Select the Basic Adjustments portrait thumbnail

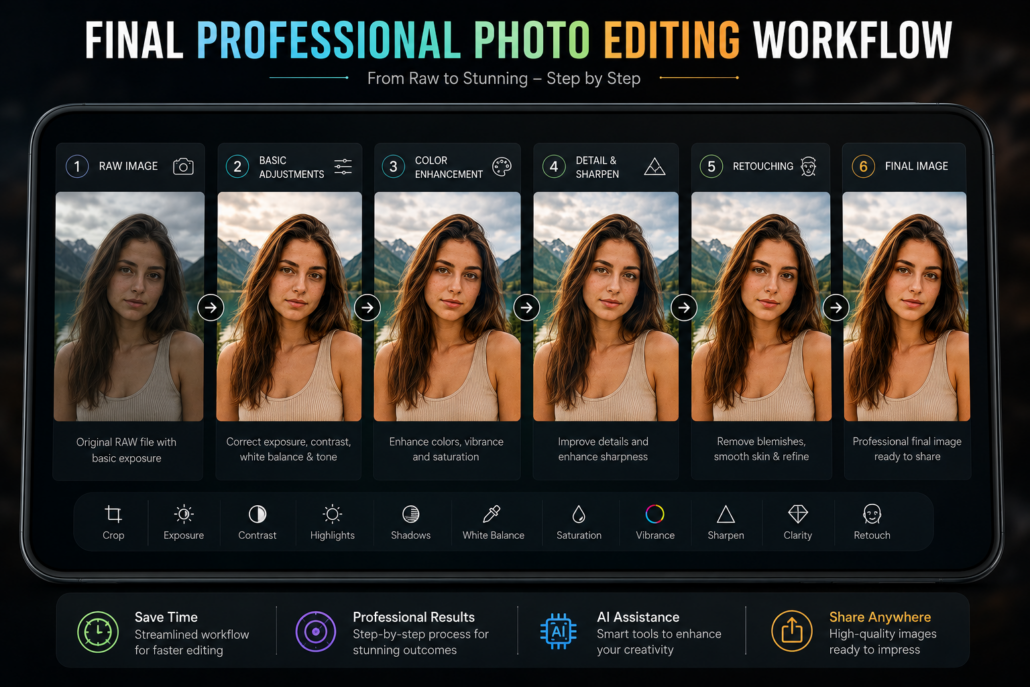(x=289, y=306)
